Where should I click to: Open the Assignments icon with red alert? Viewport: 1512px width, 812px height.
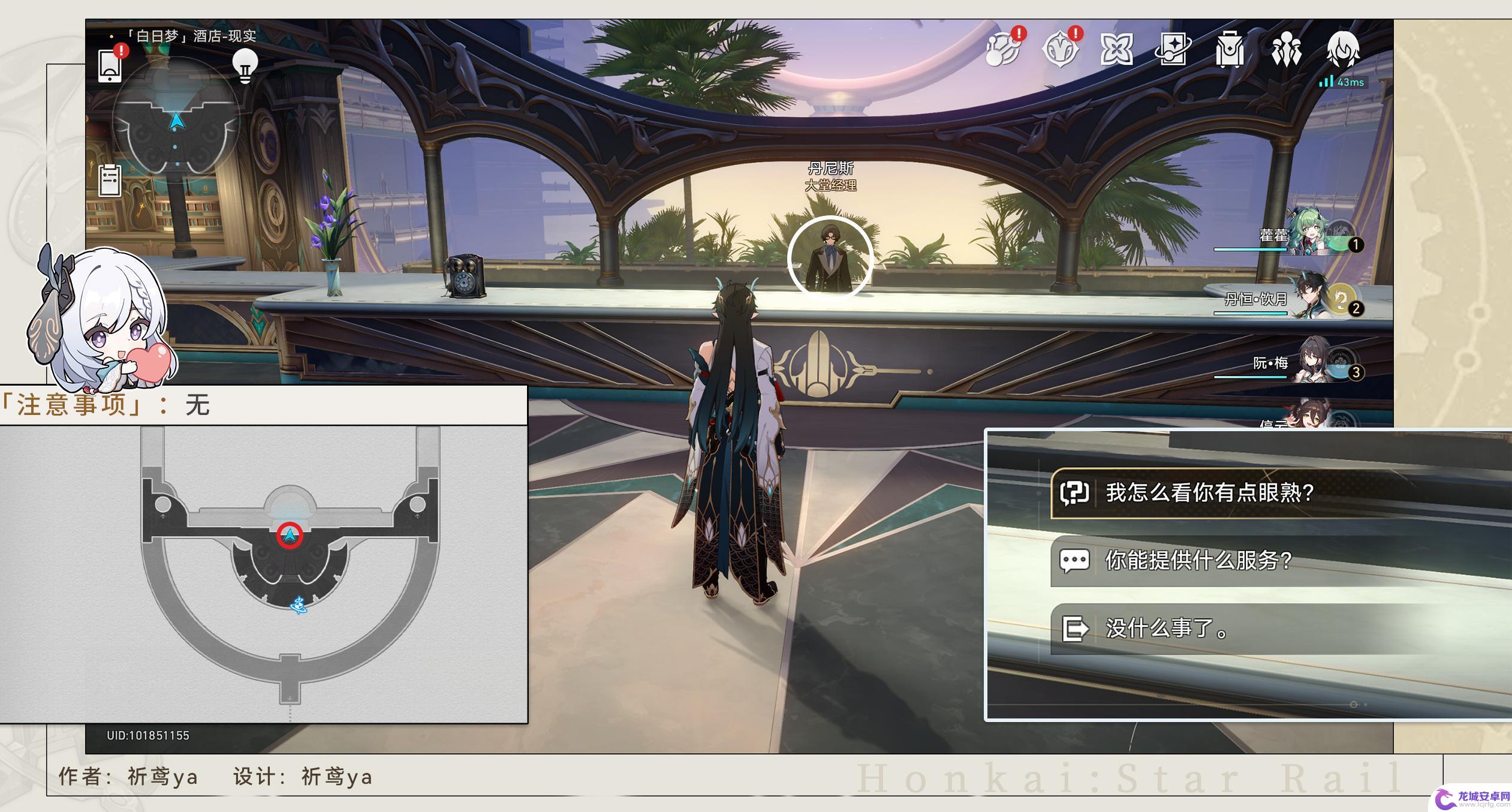coord(1003,49)
